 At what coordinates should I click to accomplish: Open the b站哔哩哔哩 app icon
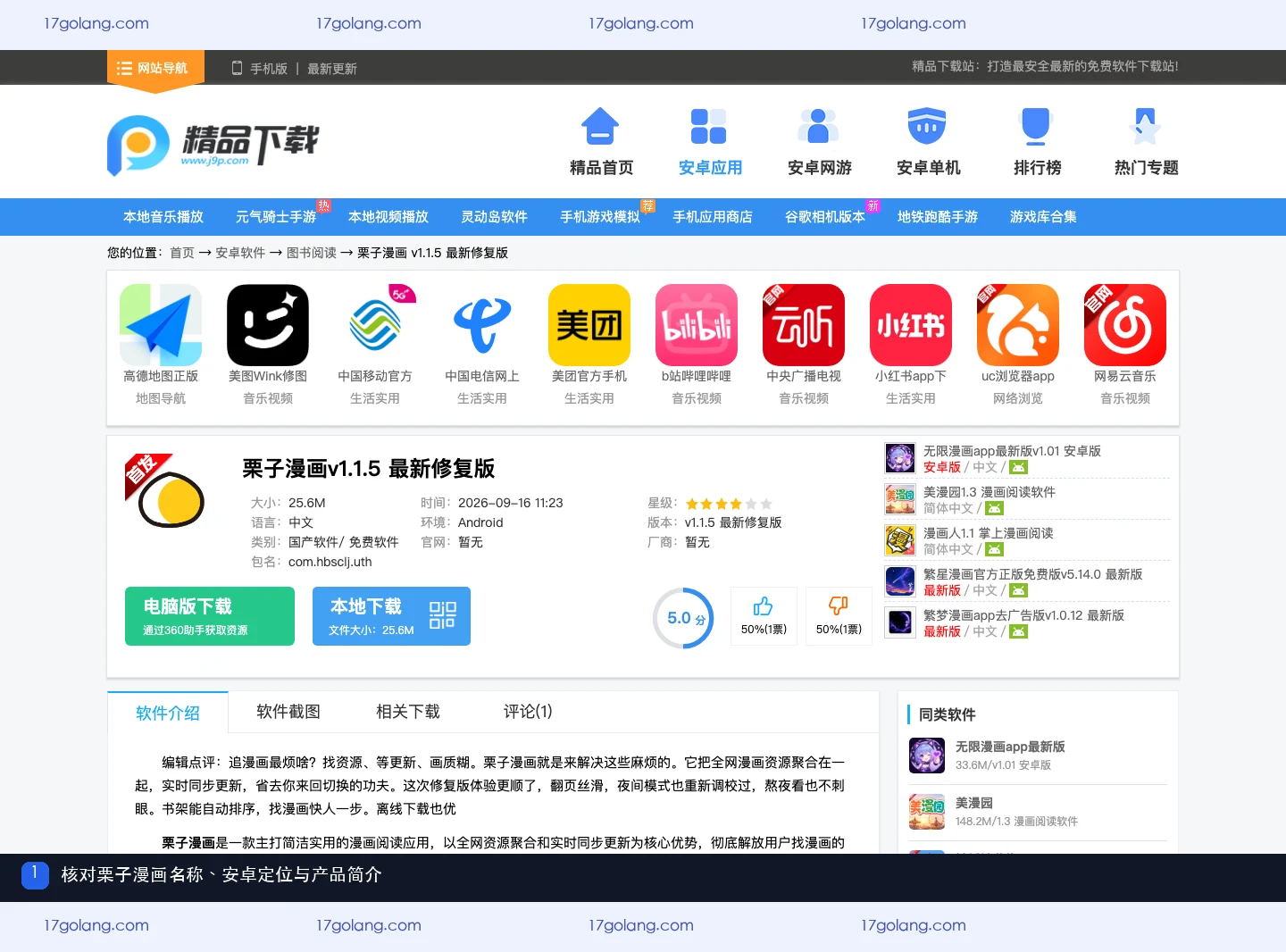pos(697,325)
